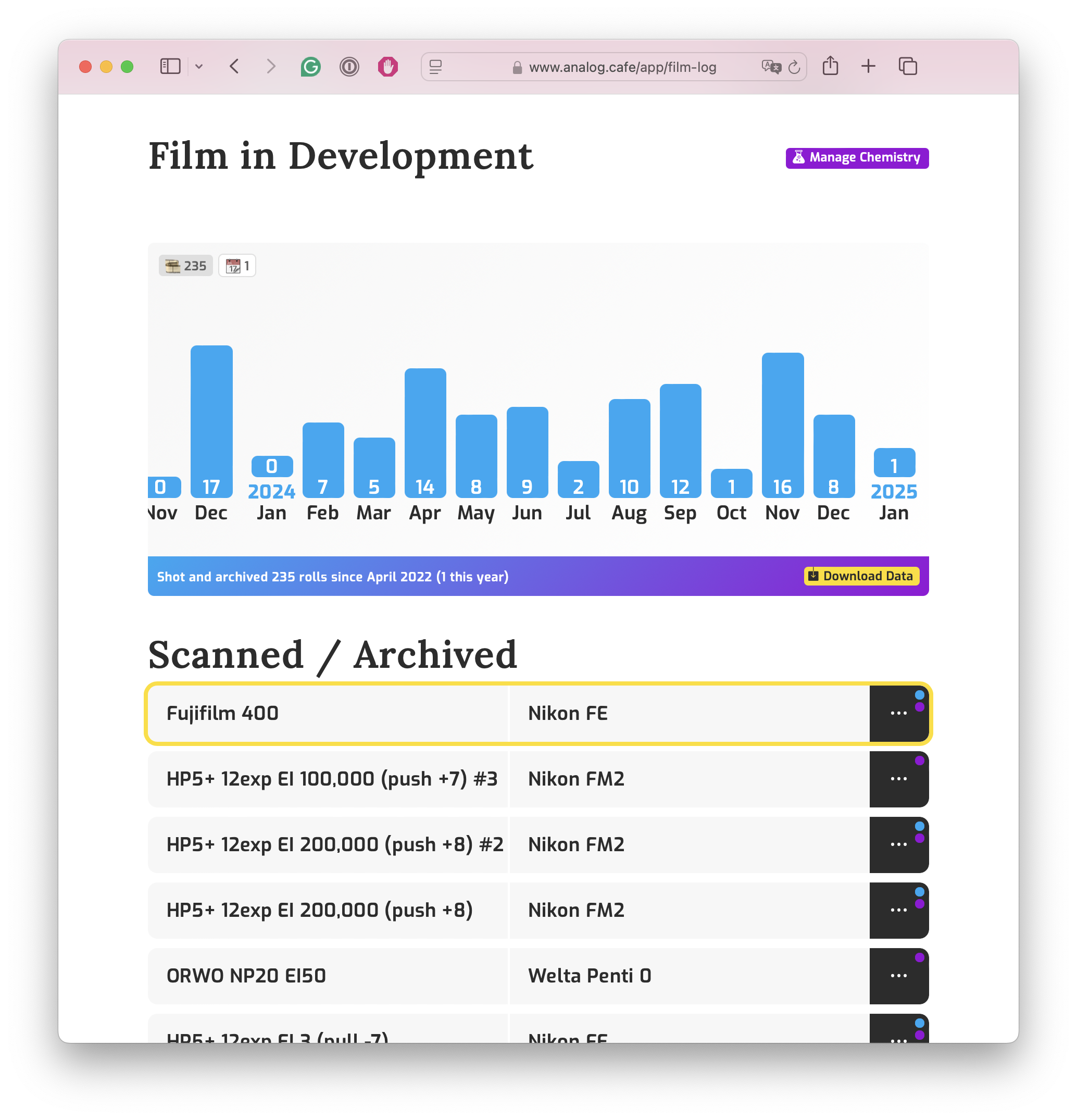Open the red hand blocker extension
The image size is (1077, 1120).
(x=388, y=67)
